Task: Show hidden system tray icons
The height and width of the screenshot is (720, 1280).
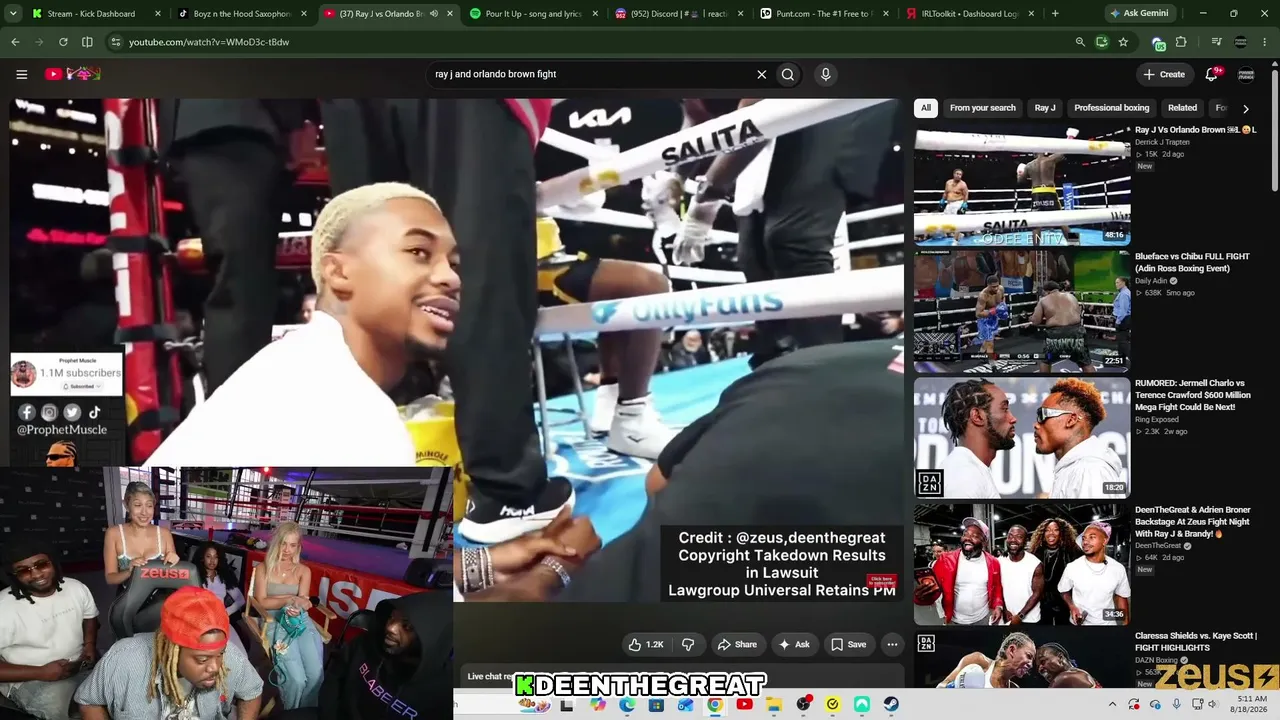Action: (1112, 704)
